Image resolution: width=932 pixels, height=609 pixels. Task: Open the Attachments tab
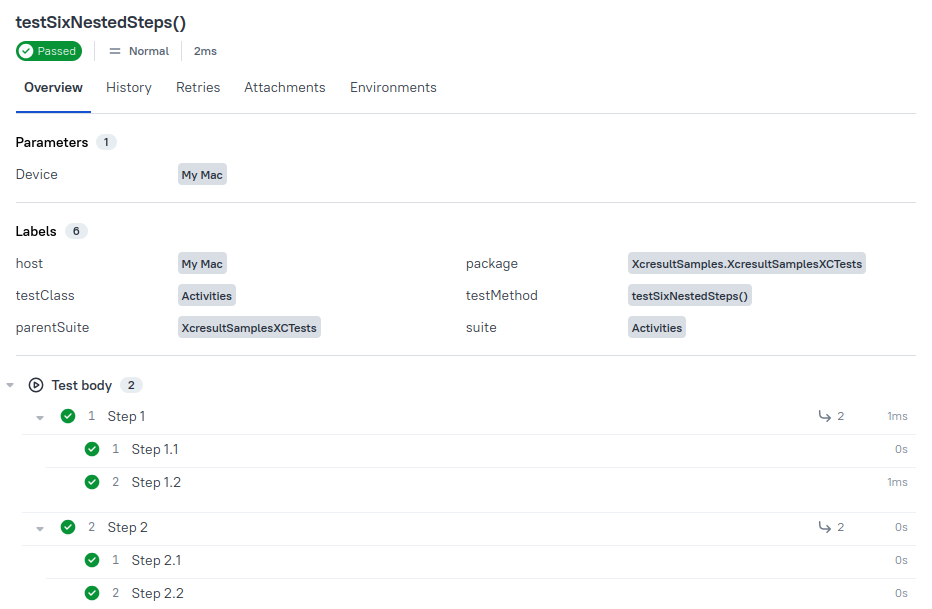(x=284, y=87)
